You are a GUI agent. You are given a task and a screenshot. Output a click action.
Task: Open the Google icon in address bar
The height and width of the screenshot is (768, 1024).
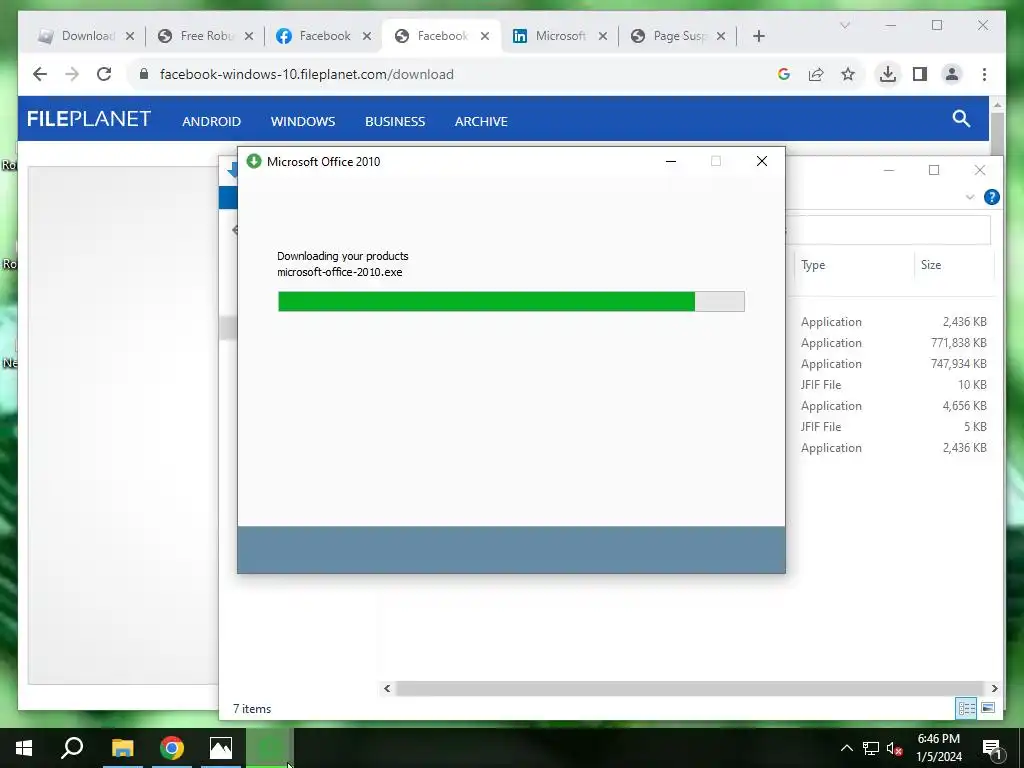pos(784,74)
